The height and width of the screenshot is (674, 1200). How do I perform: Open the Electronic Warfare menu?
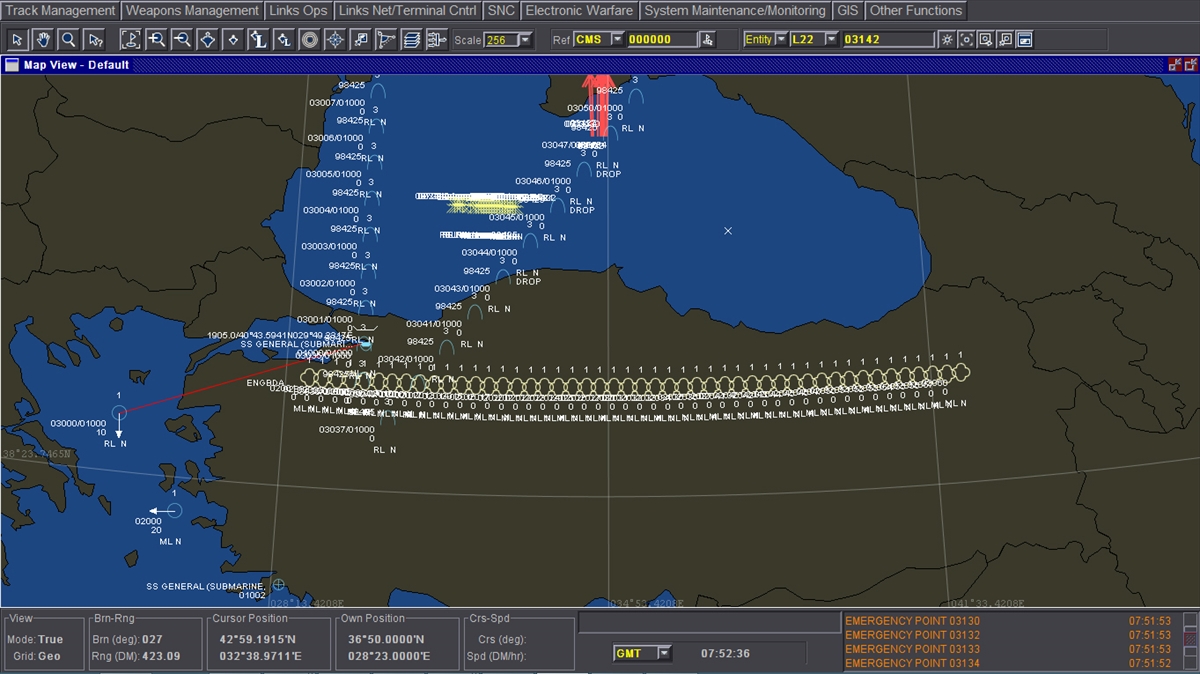(579, 11)
